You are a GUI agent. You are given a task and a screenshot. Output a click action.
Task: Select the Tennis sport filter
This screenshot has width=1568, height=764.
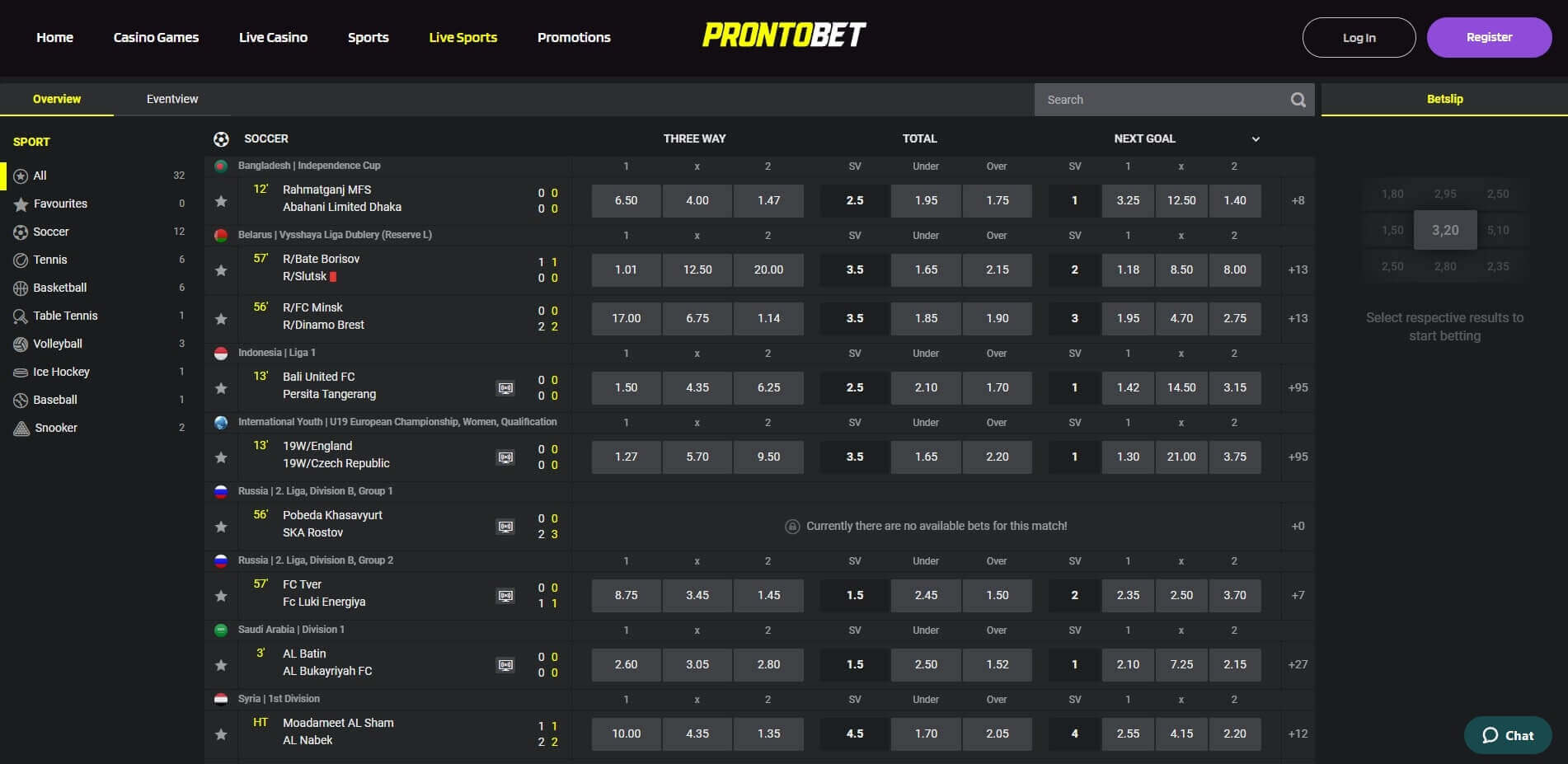[x=50, y=260]
